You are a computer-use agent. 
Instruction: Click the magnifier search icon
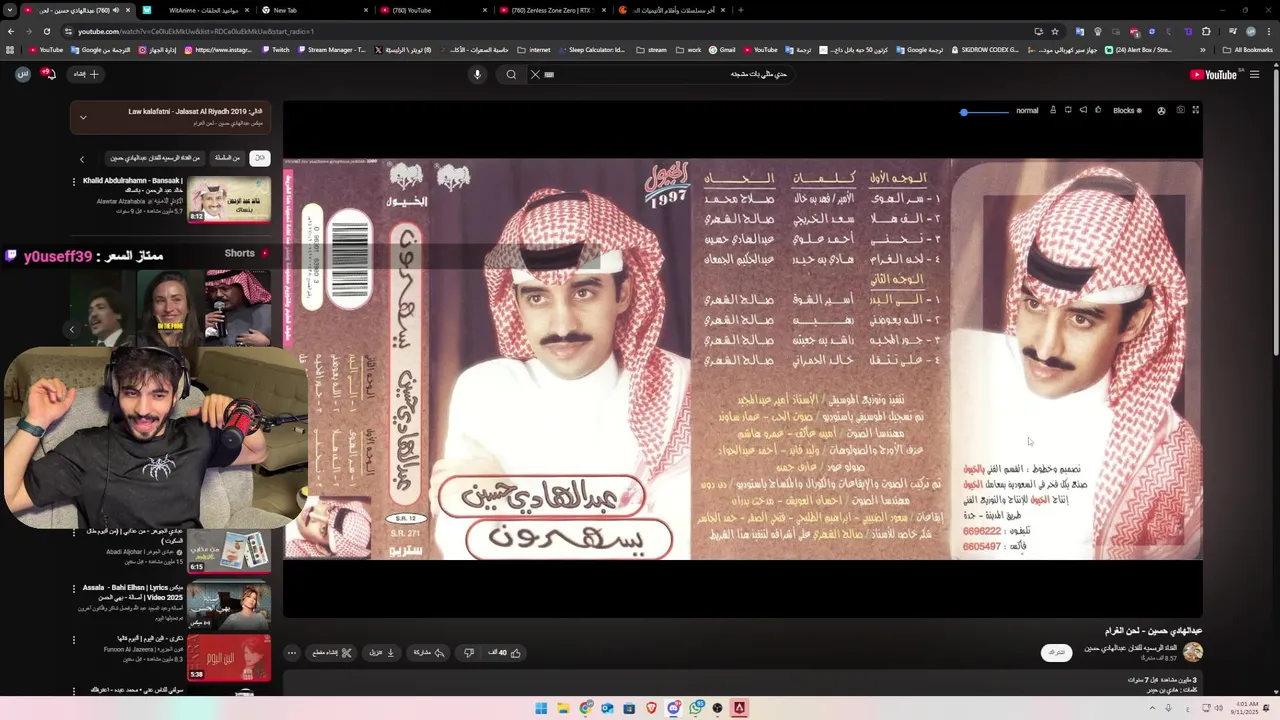[511, 74]
